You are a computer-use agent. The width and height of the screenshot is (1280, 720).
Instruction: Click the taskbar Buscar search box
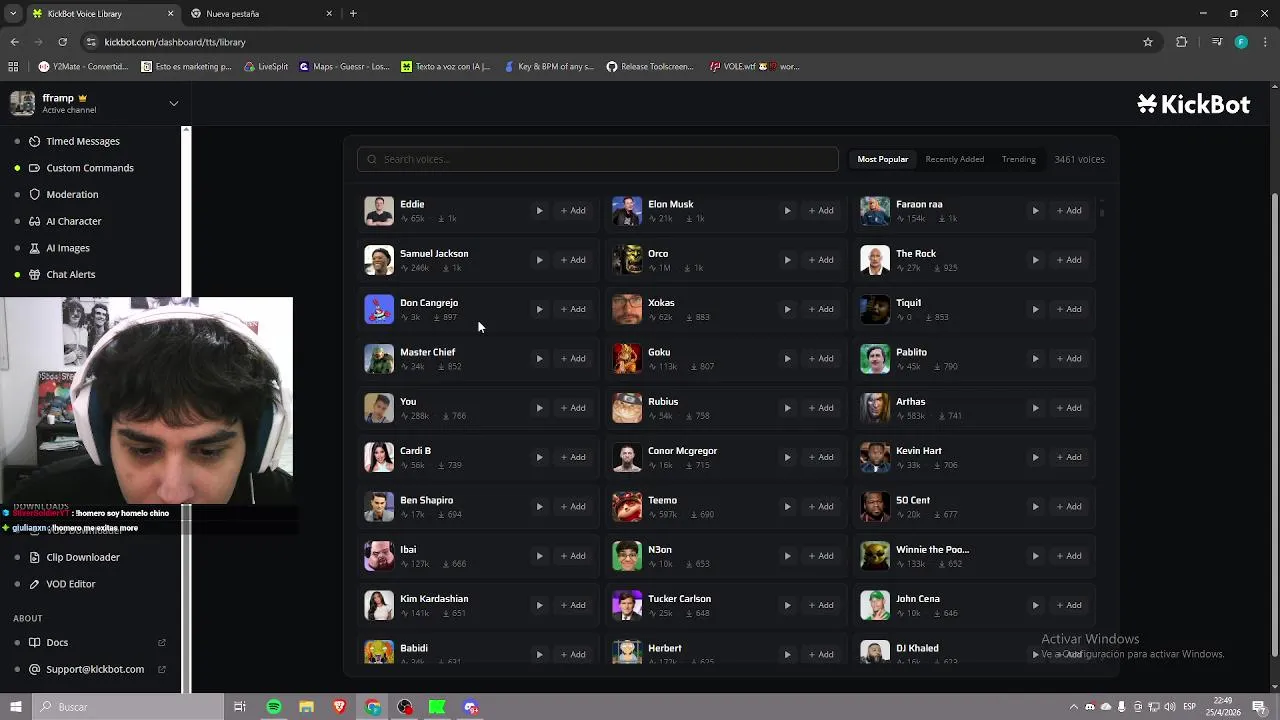coord(128,707)
